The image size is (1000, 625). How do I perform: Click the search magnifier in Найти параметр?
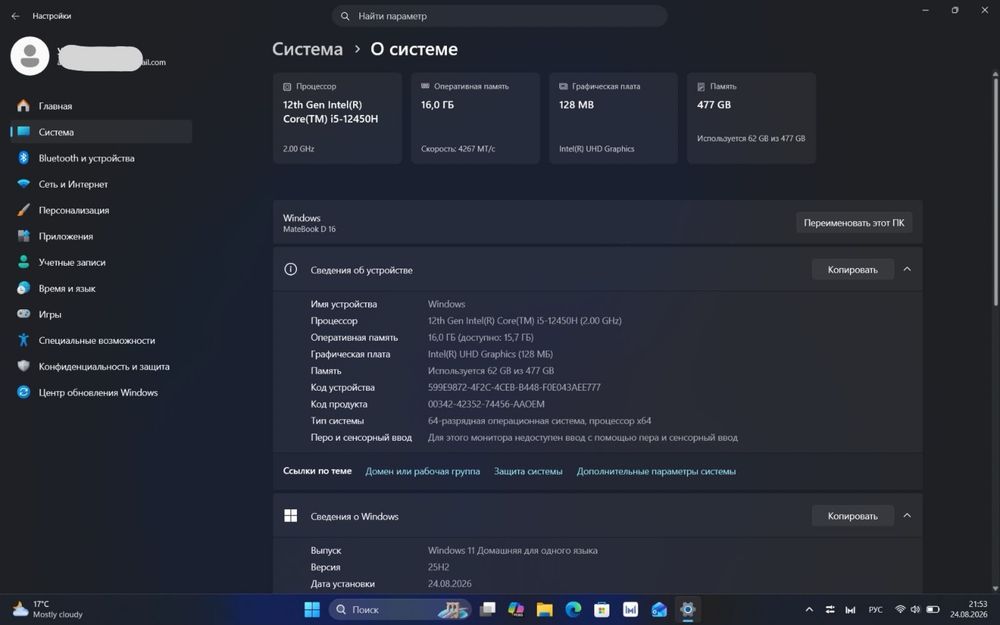pyautogui.click(x=345, y=16)
